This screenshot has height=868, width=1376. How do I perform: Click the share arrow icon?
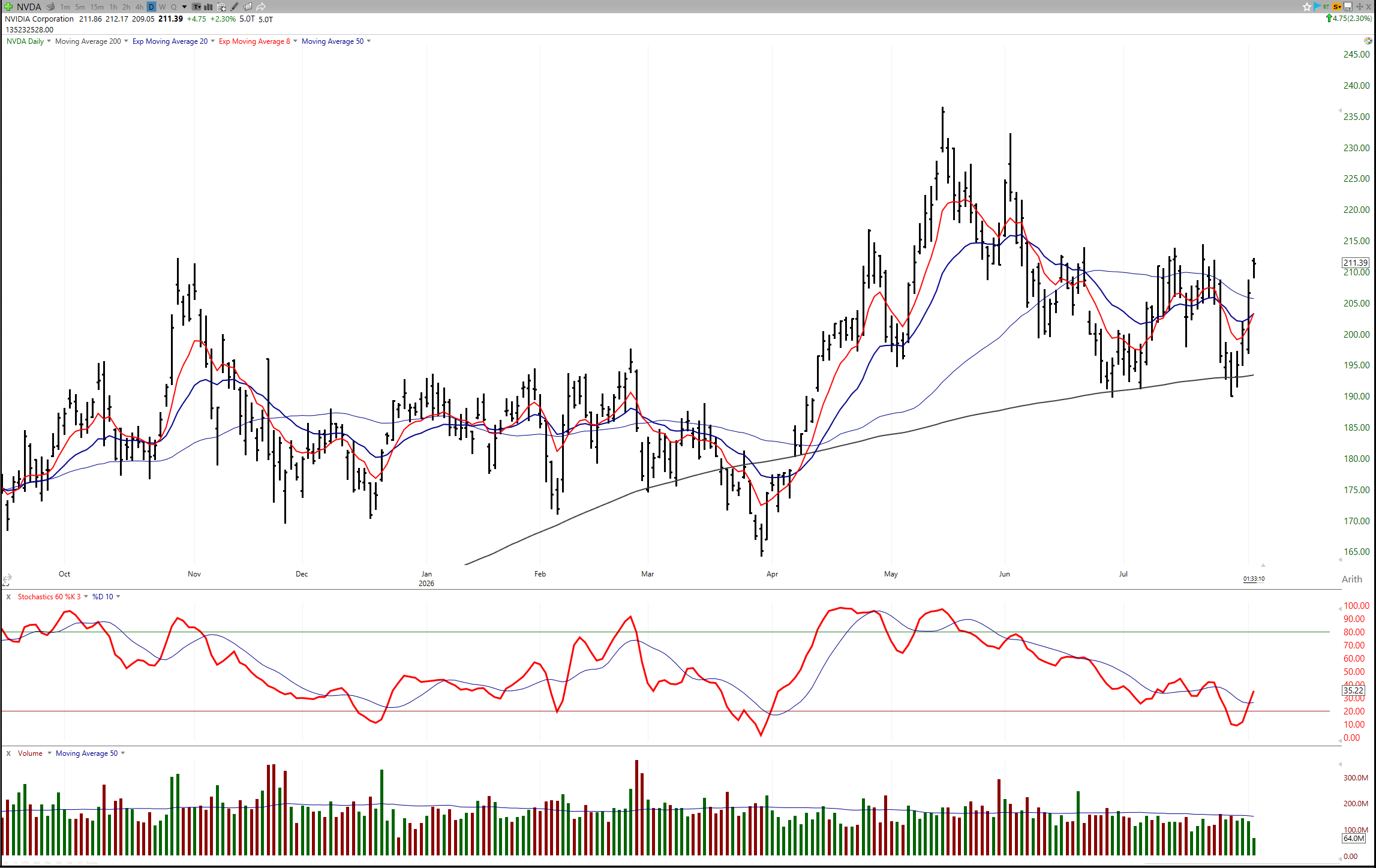point(260,7)
